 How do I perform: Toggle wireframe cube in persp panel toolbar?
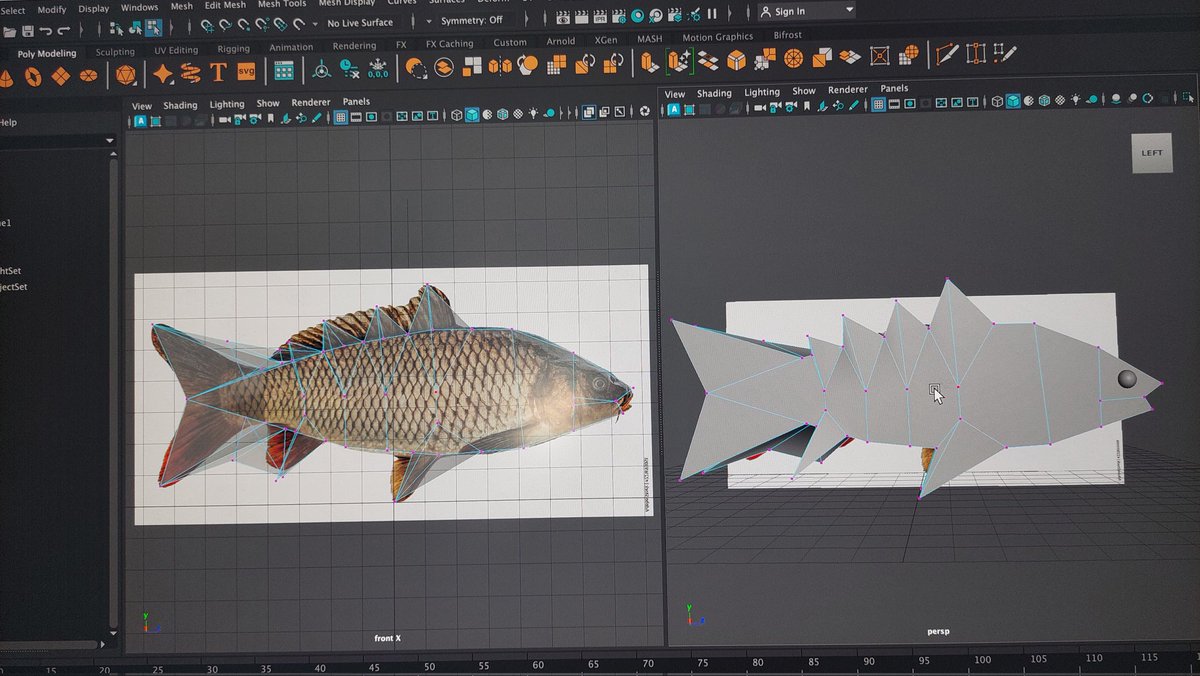point(997,101)
